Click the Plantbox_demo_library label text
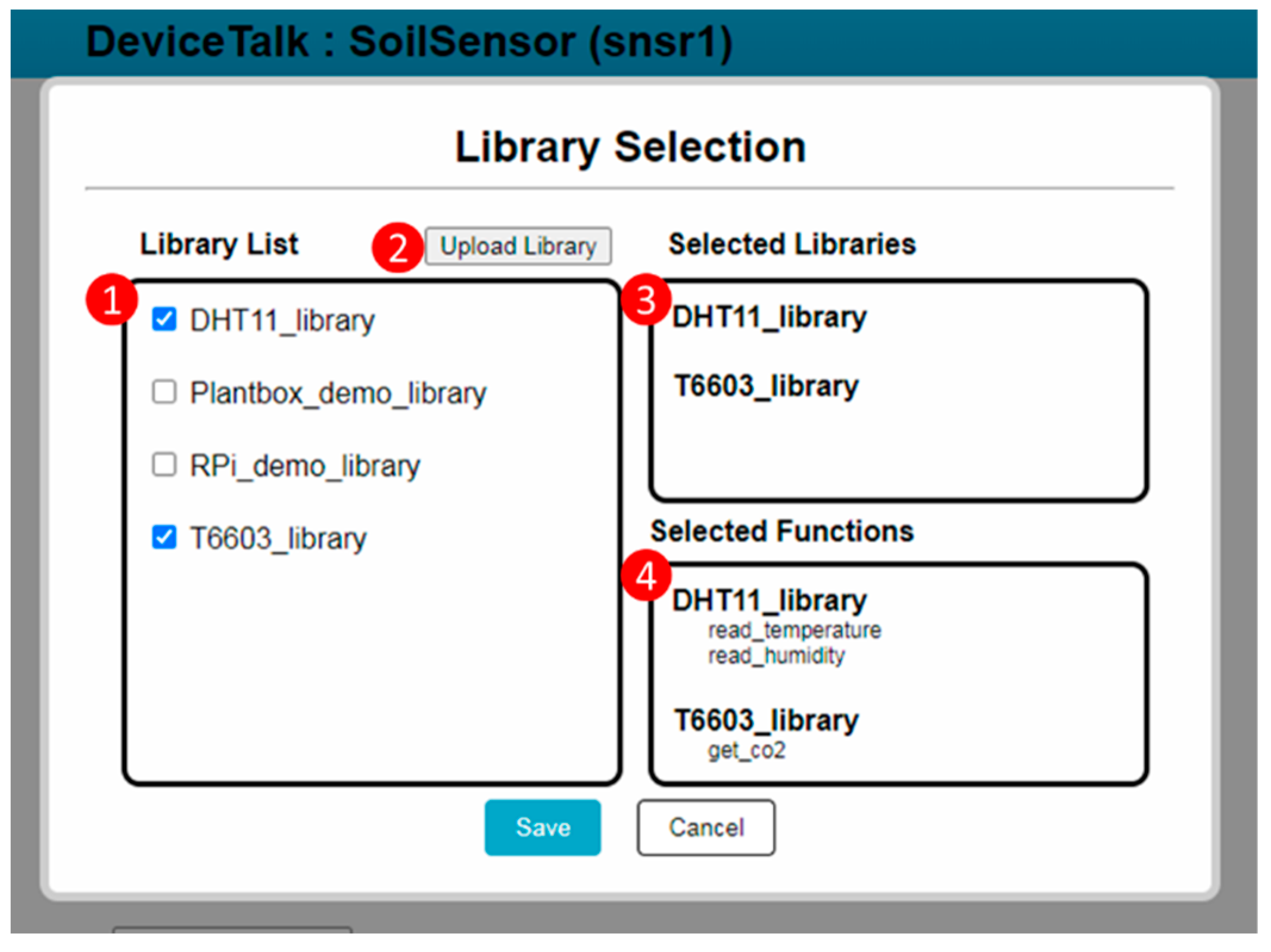Viewport: 1271px width, 952px height. point(338,393)
